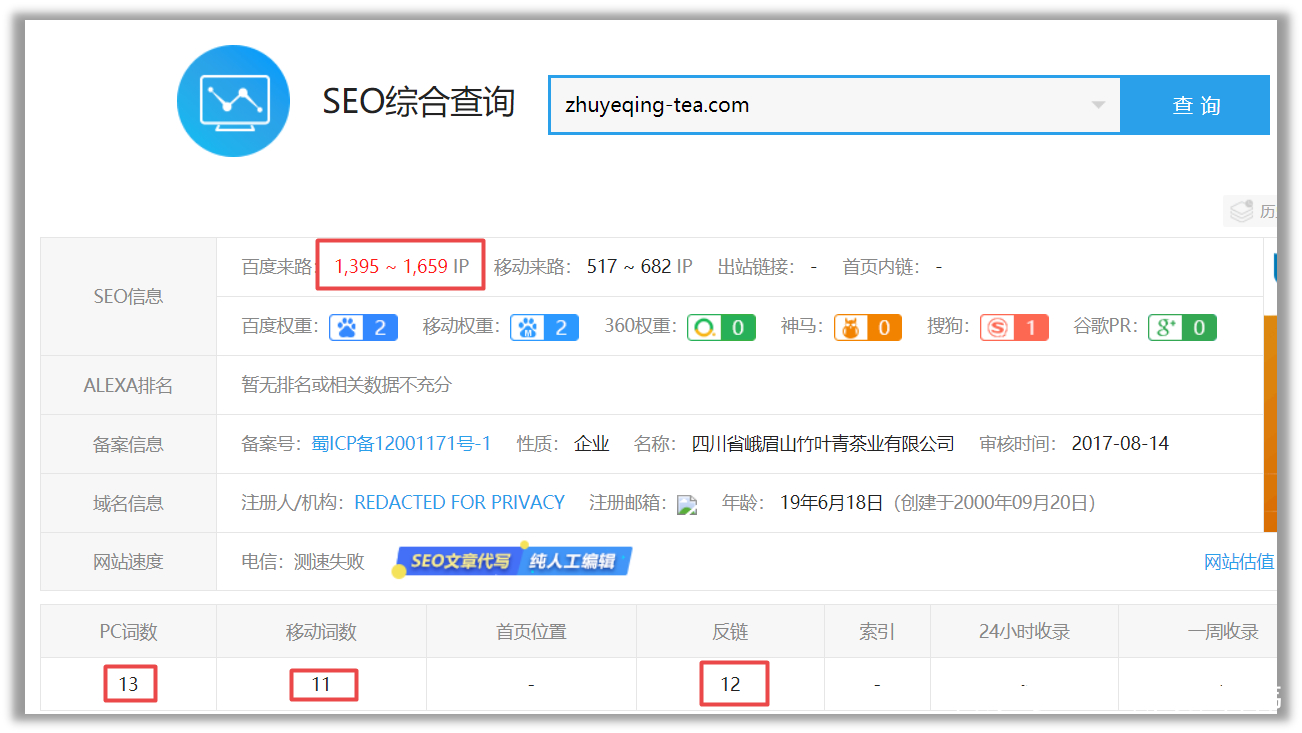The width and height of the screenshot is (1302, 733).
Task: Expand the domain search dropdown arrow
Action: pyautogui.click(x=1098, y=105)
